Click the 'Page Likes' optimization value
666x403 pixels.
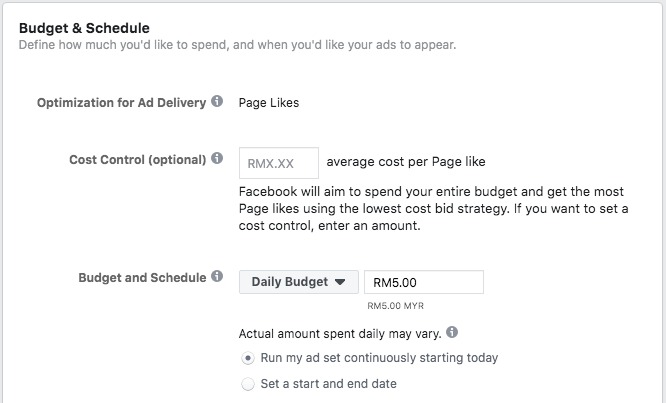(x=269, y=103)
